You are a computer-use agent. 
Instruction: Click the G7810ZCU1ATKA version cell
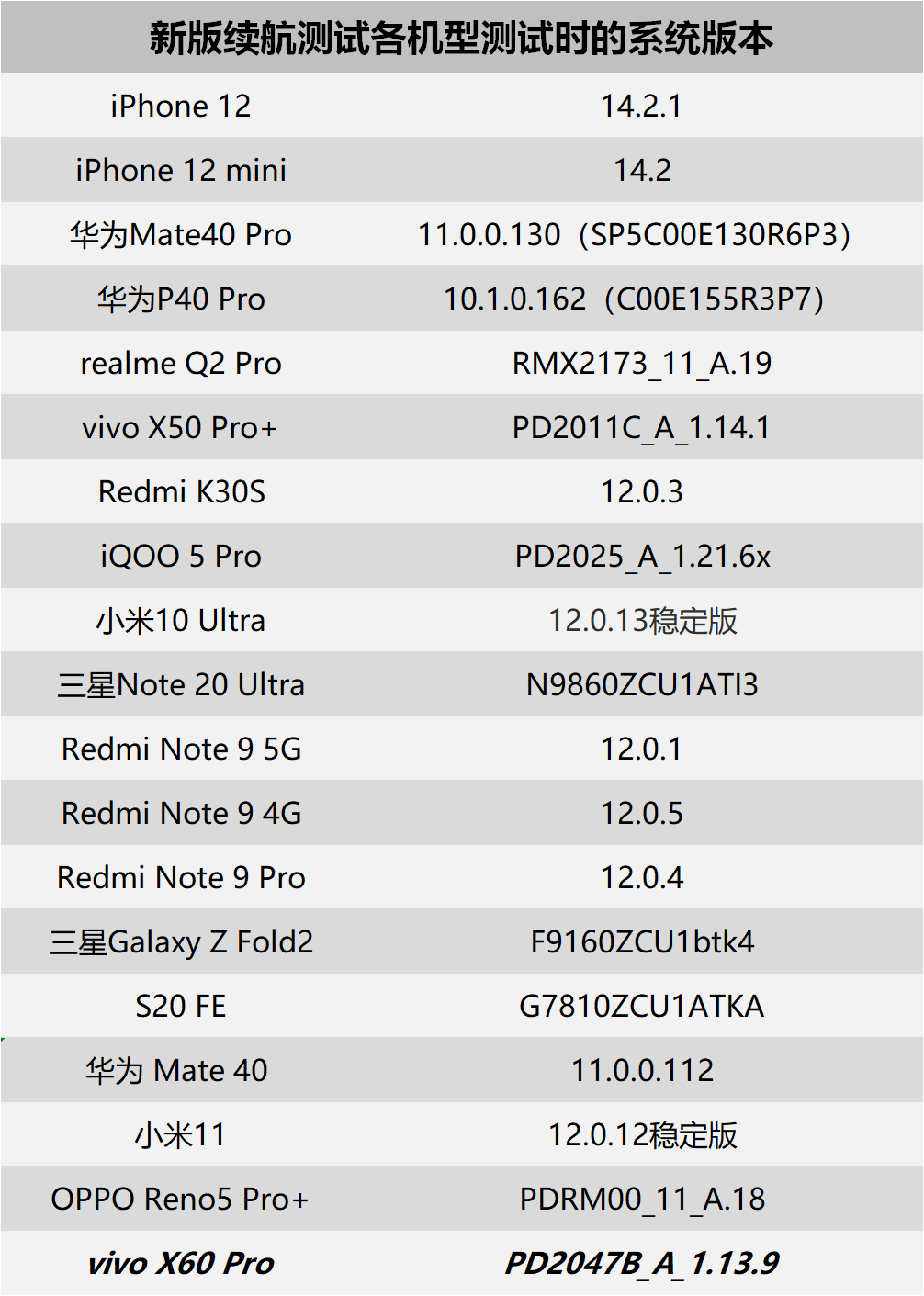click(642, 1006)
